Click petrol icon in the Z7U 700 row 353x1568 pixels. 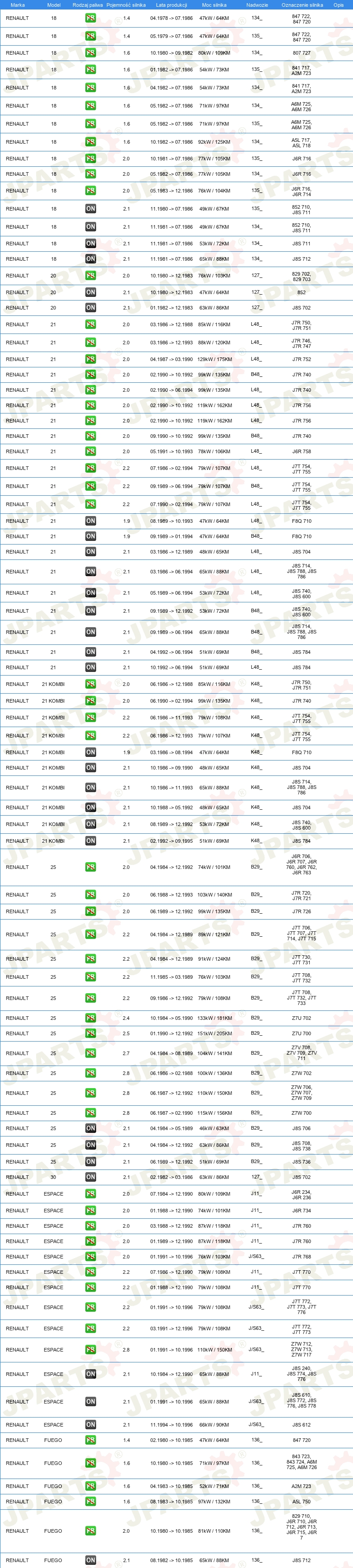[x=91, y=1033]
